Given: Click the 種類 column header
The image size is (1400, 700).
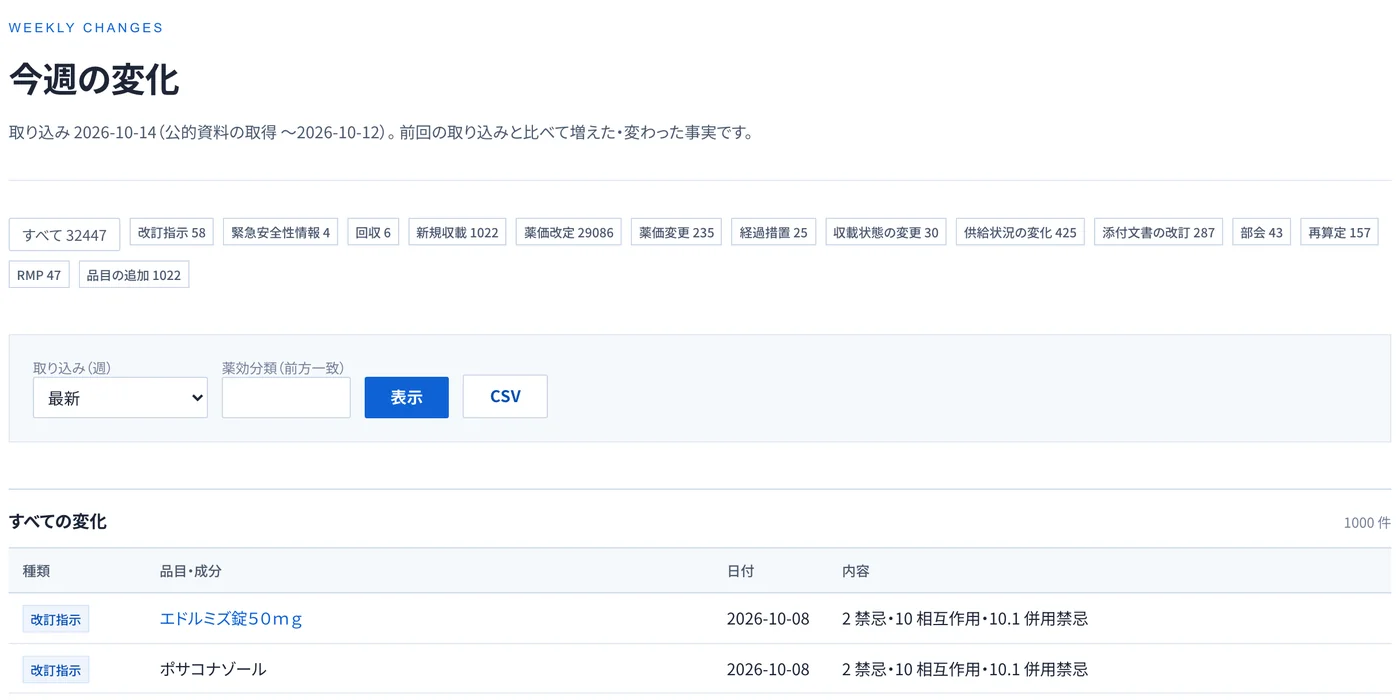Looking at the screenshot, I should coord(36,571).
